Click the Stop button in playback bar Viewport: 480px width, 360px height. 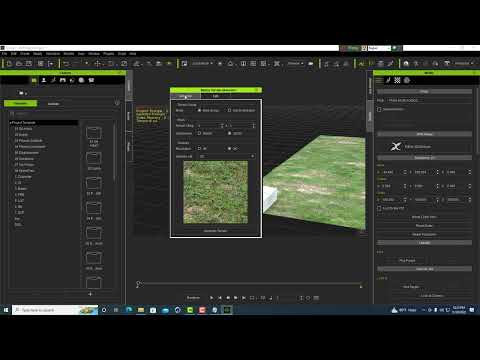(x=228, y=298)
